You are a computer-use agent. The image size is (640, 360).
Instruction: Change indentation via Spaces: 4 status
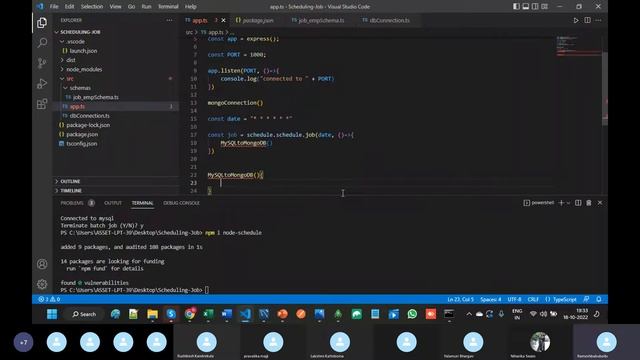tap(490, 299)
